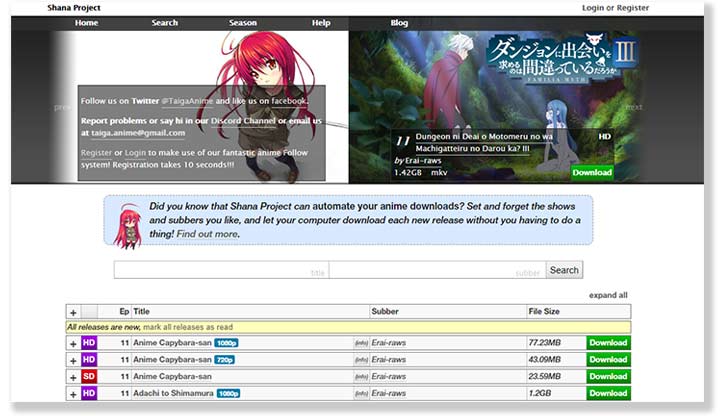Click Erai-raws subber in 43.09MB row
Viewport: 720px width, 416px height.
pos(388,360)
